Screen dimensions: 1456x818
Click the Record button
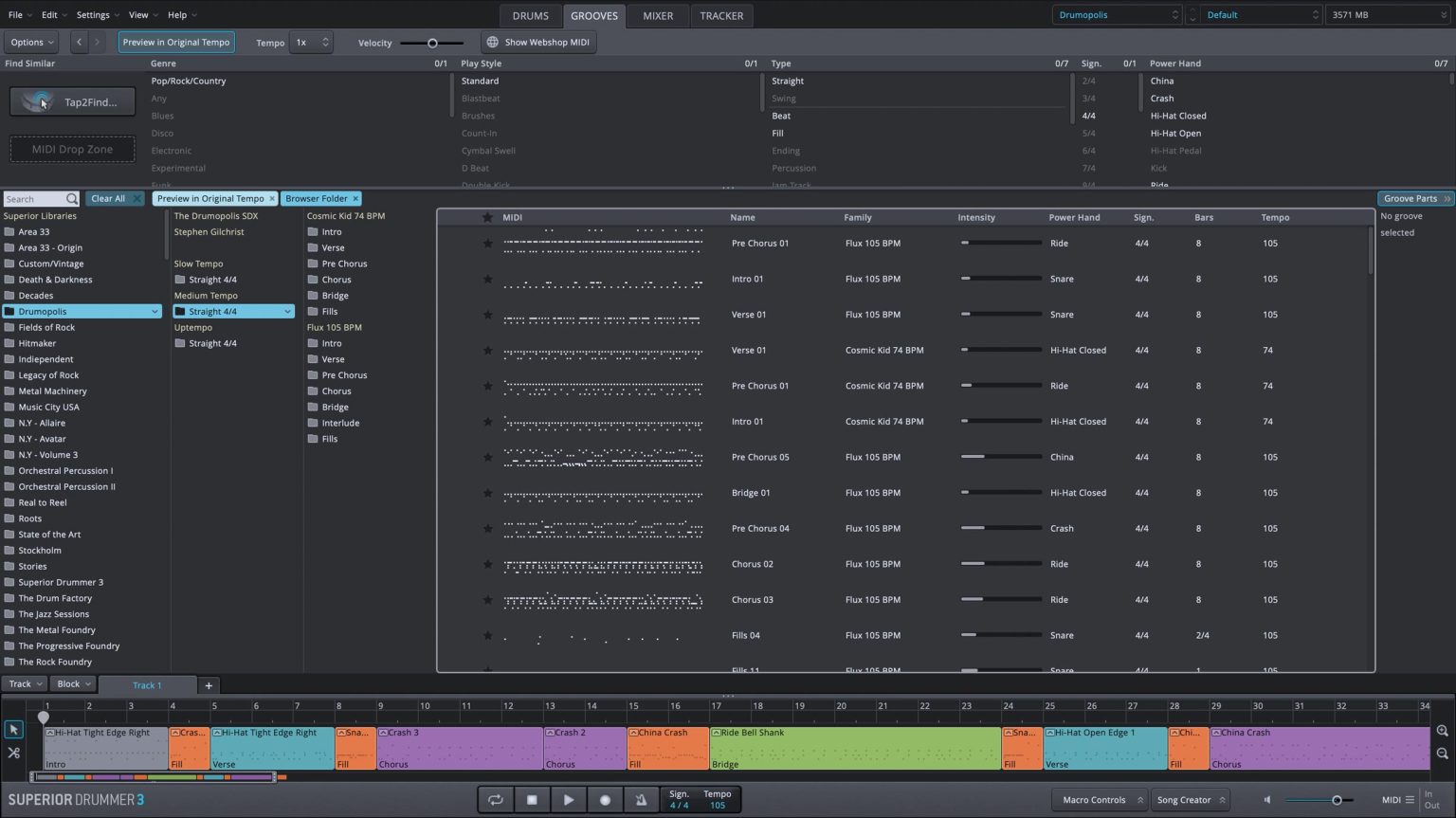(x=605, y=800)
